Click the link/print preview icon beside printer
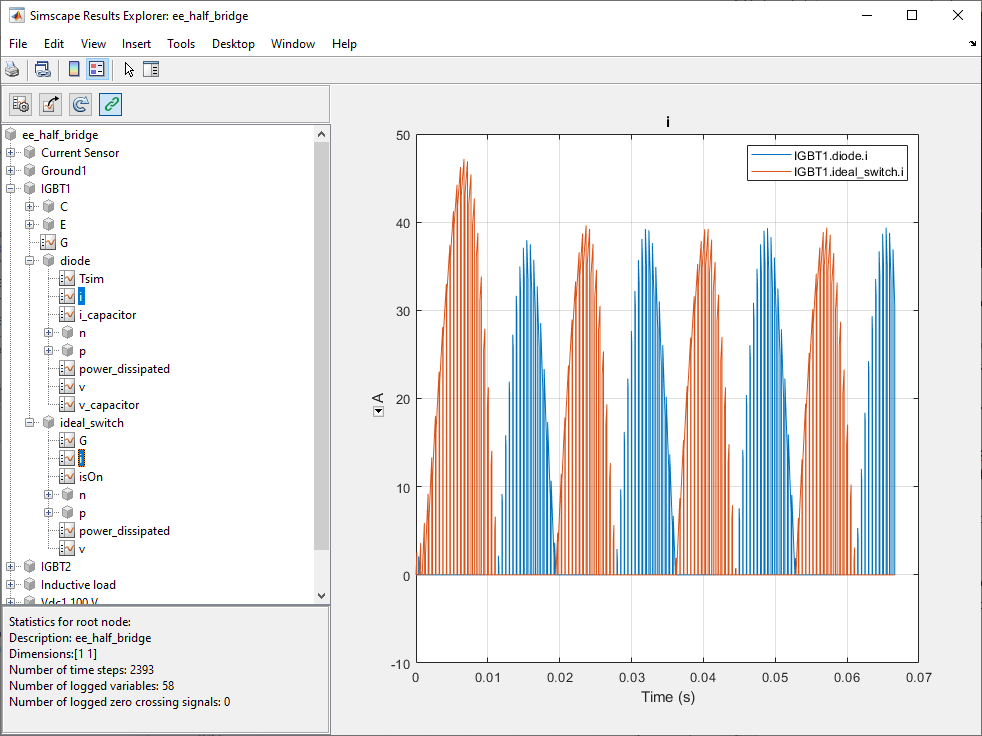This screenshot has width=982, height=736. pos(43,69)
